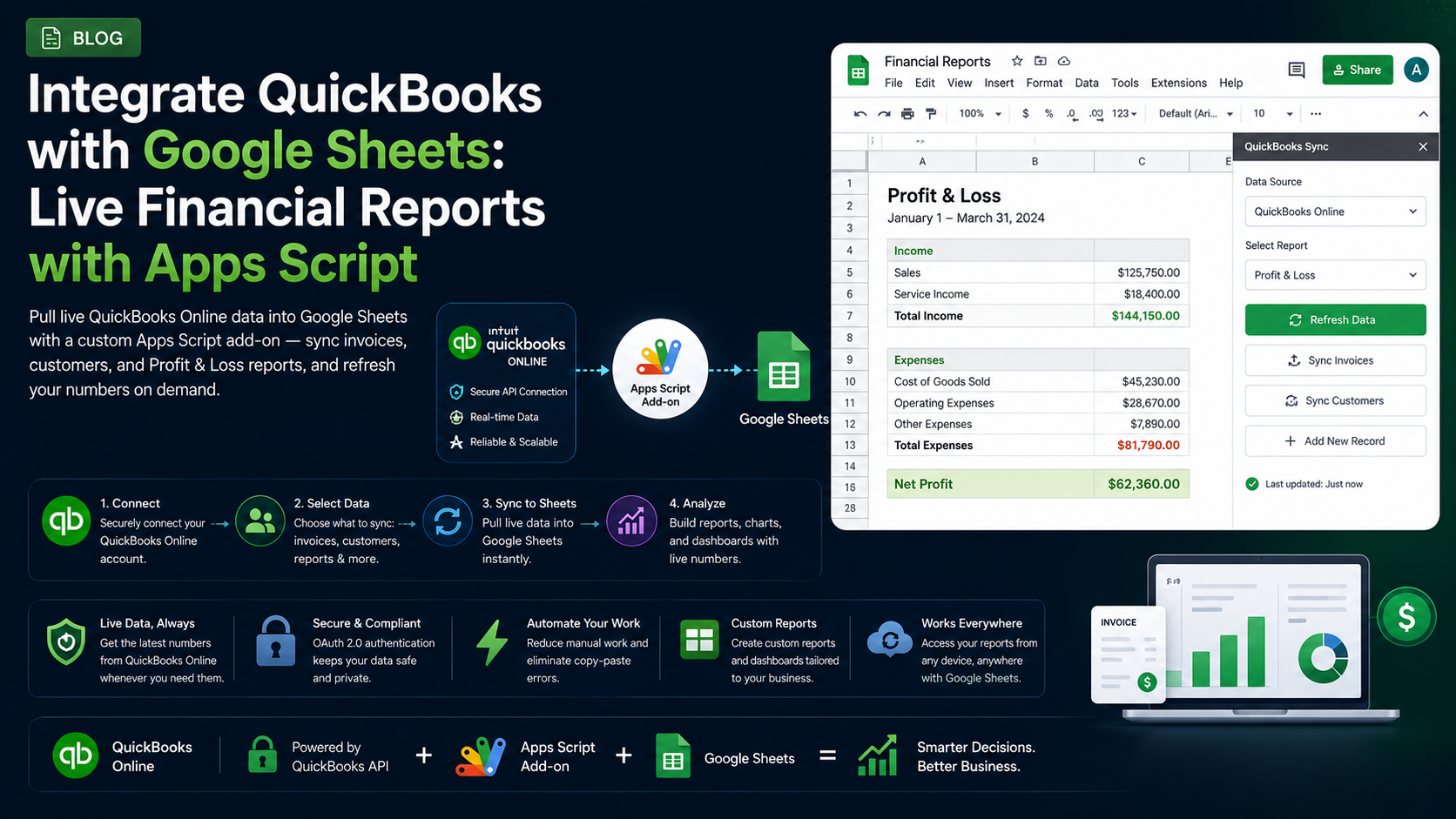
Task: Open the comment history icon beside Share
Action: tap(1296, 70)
